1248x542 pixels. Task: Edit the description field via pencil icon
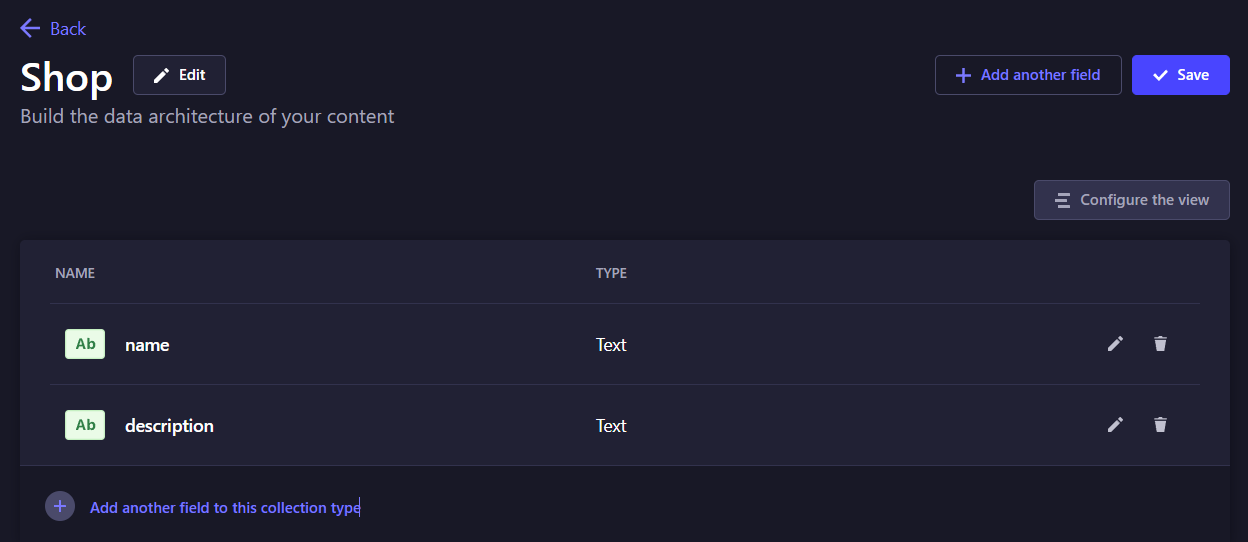[x=1115, y=425]
